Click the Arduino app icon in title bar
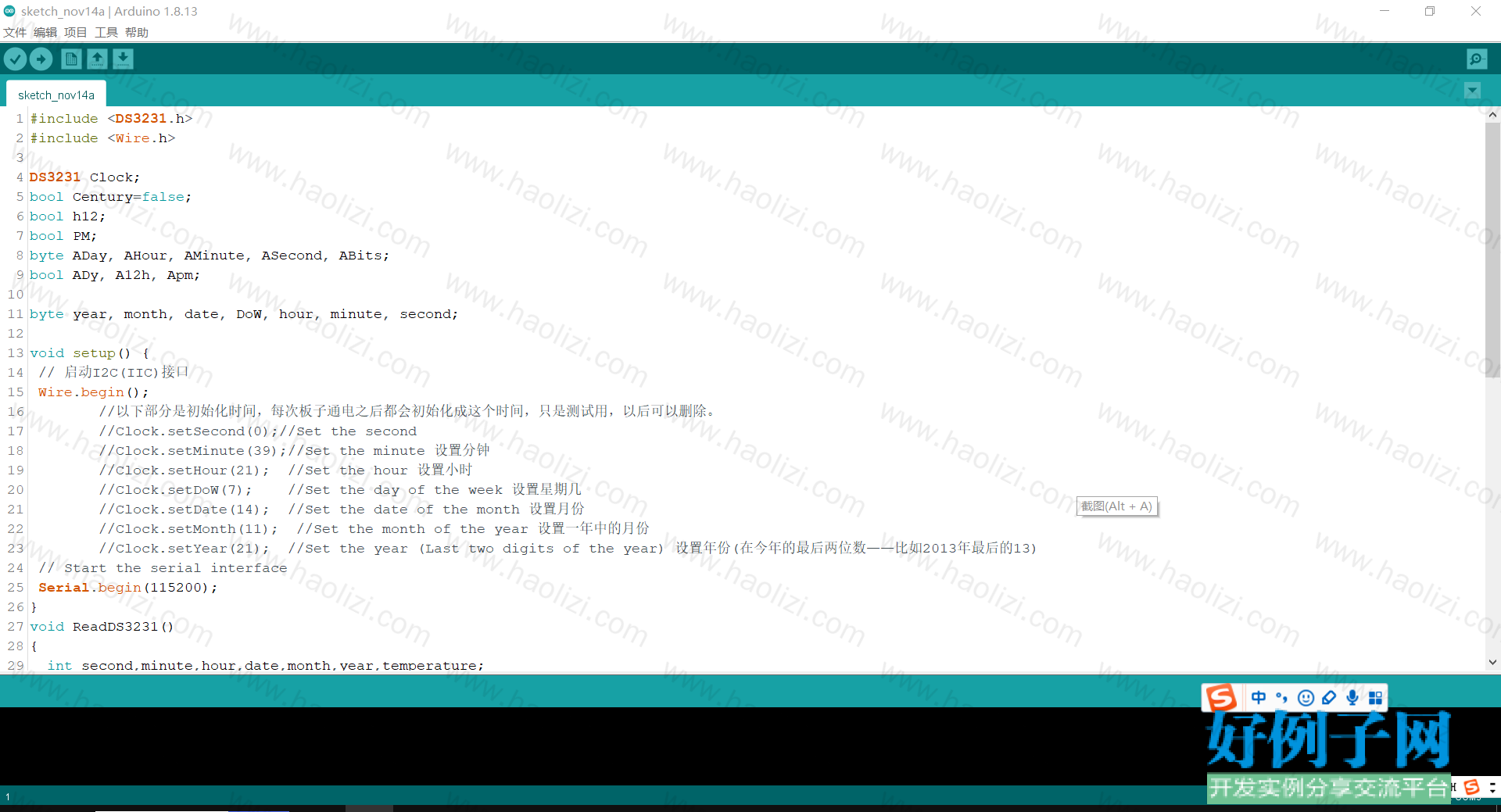 click(9, 11)
